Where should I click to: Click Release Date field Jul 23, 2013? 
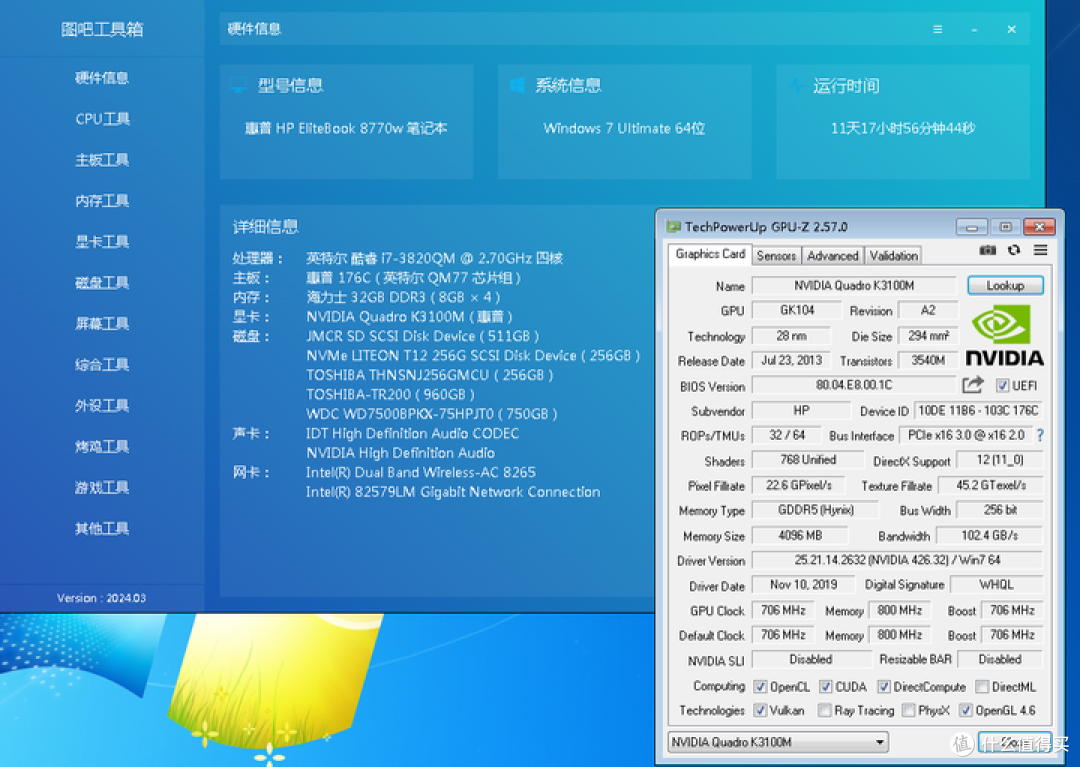coord(791,360)
